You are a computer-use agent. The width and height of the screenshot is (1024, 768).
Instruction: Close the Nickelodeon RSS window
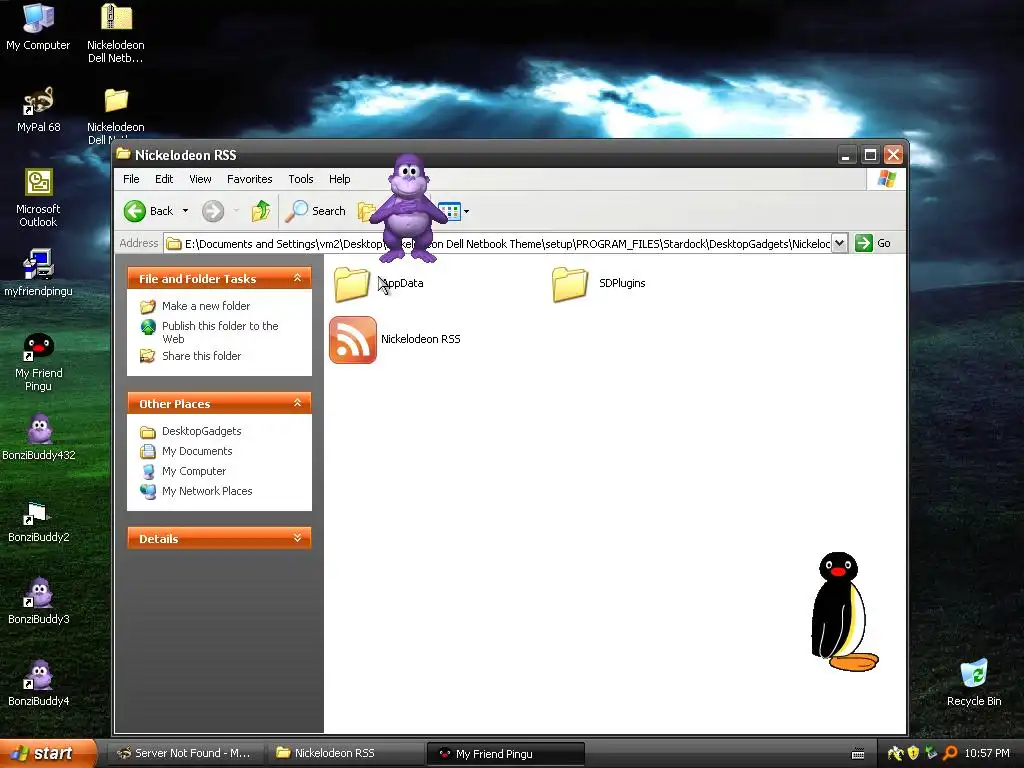click(x=893, y=155)
